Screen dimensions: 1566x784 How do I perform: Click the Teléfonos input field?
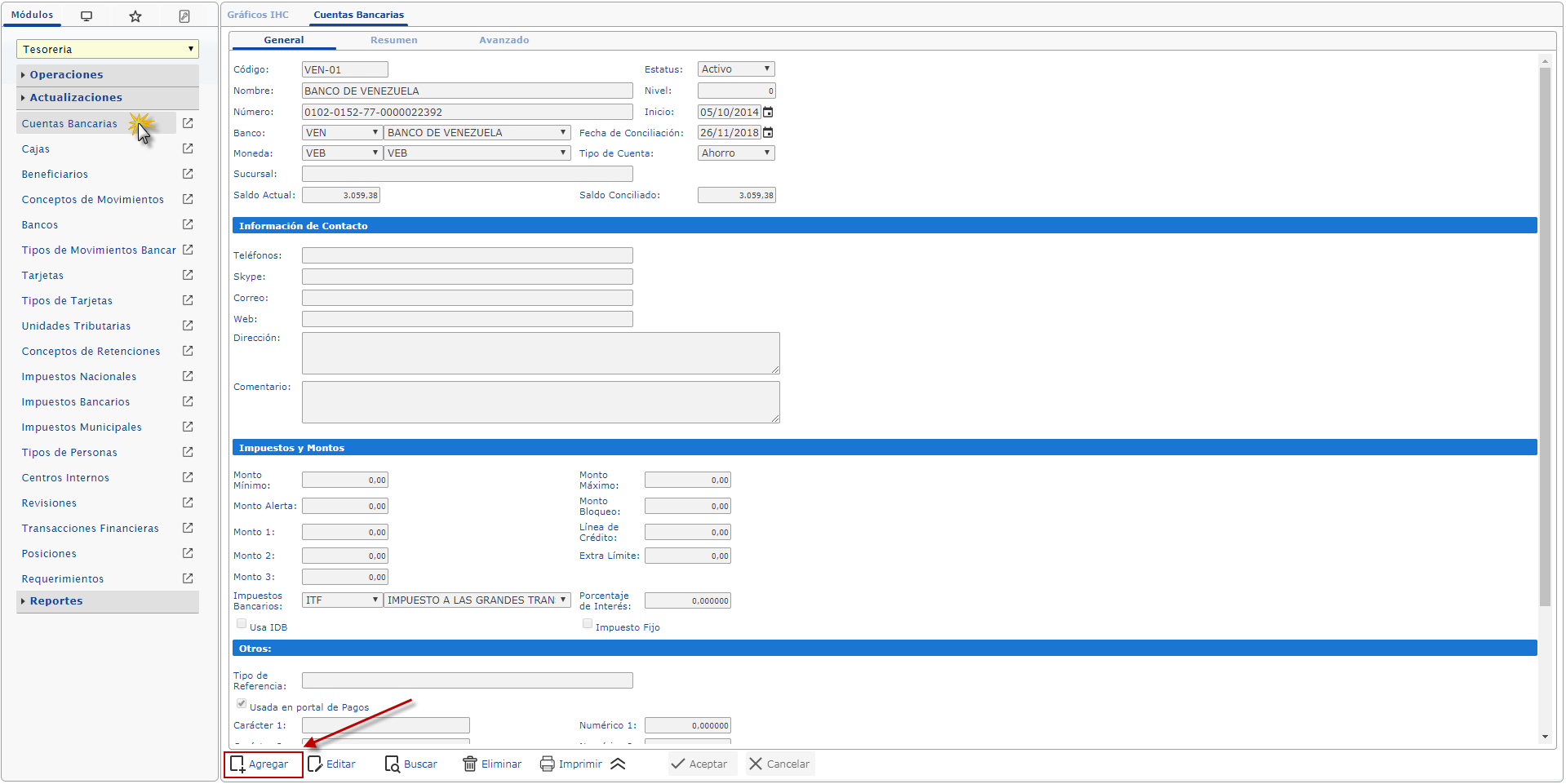467,256
